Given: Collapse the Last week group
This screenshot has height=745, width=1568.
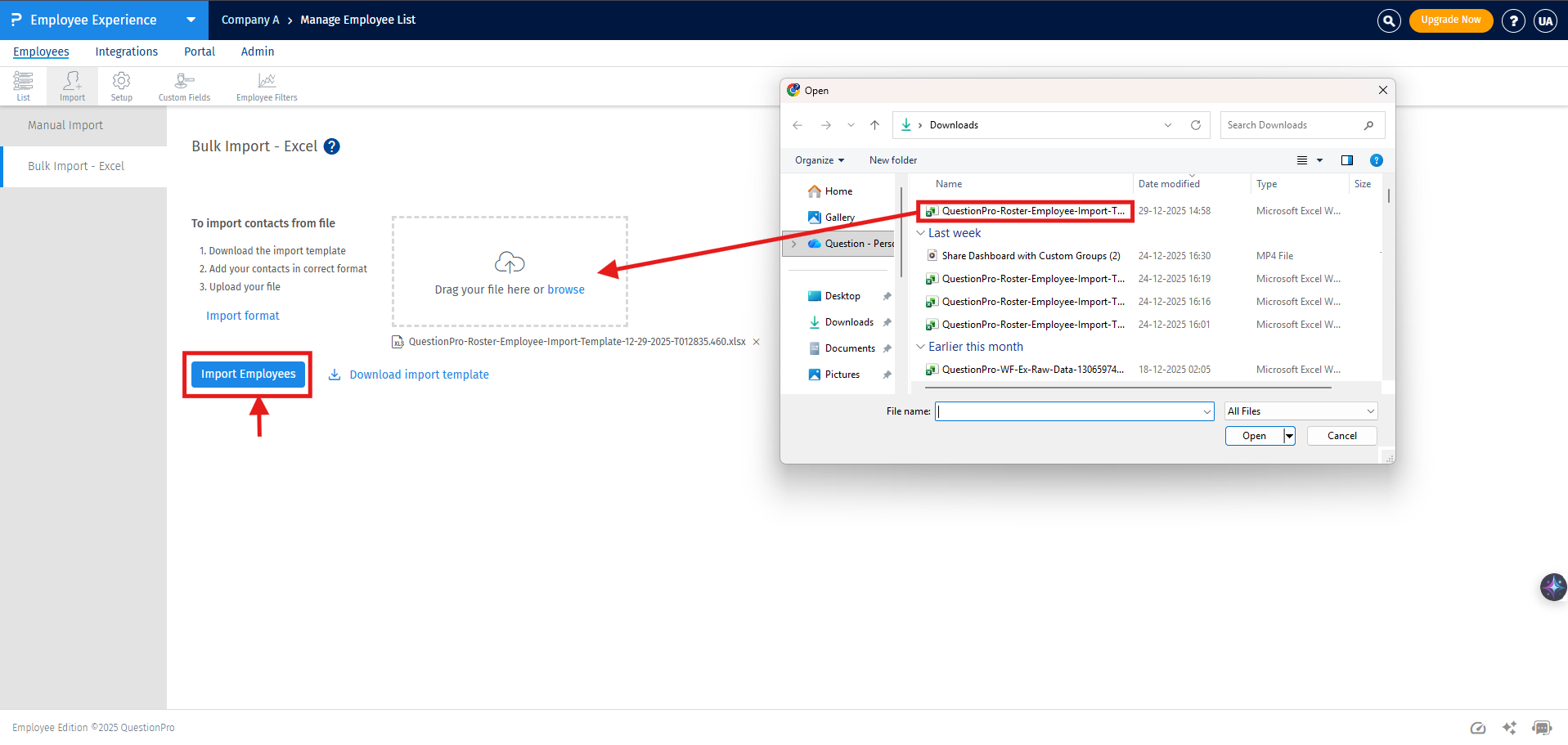Looking at the screenshot, I should point(920,233).
